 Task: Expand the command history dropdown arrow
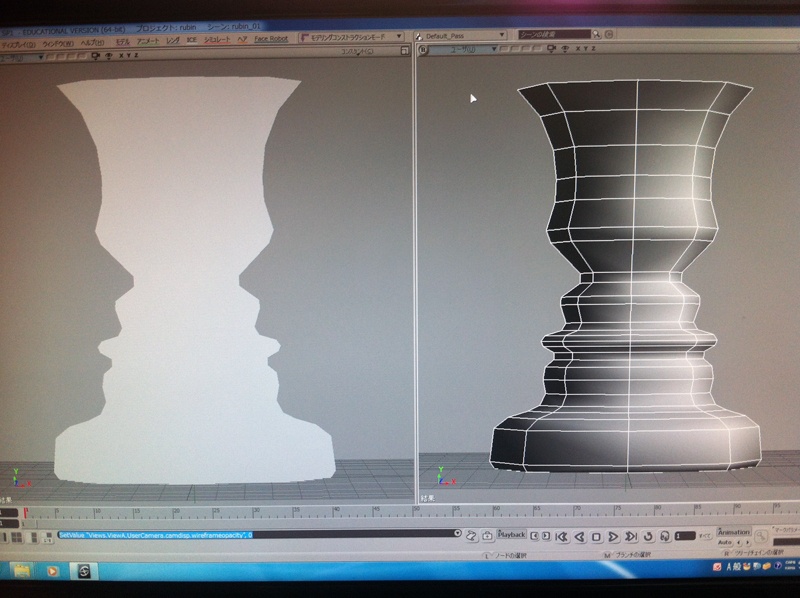coord(457,535)
